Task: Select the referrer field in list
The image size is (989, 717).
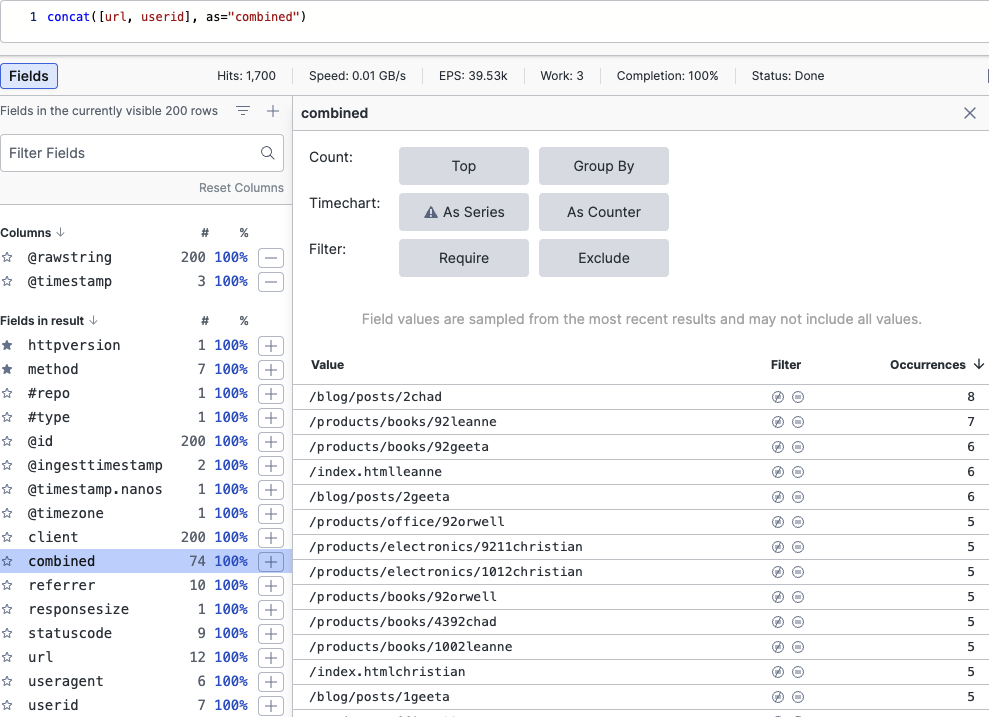Action: 62,586
